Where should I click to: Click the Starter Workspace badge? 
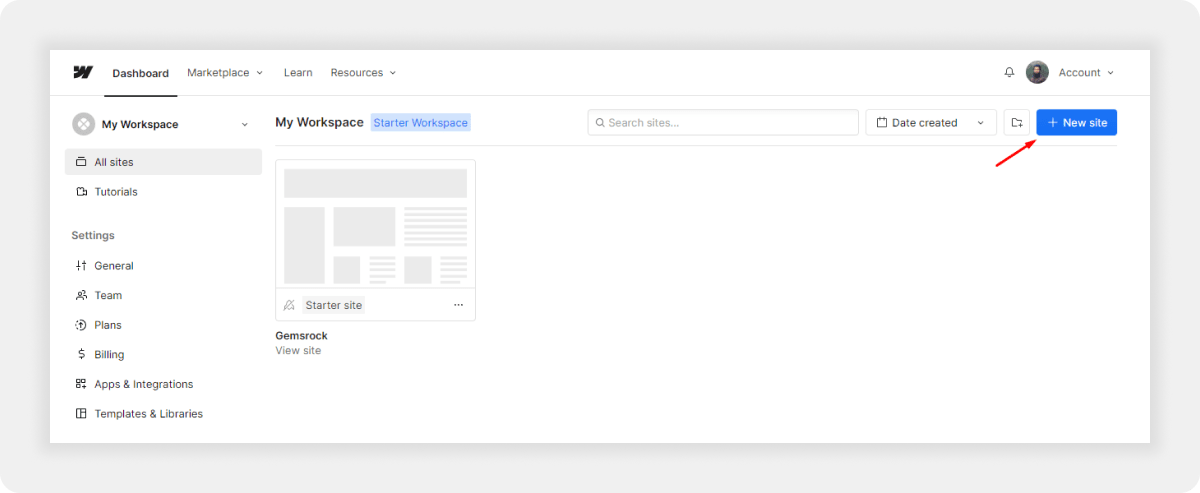pyautogui.click(x=420, y=123)
